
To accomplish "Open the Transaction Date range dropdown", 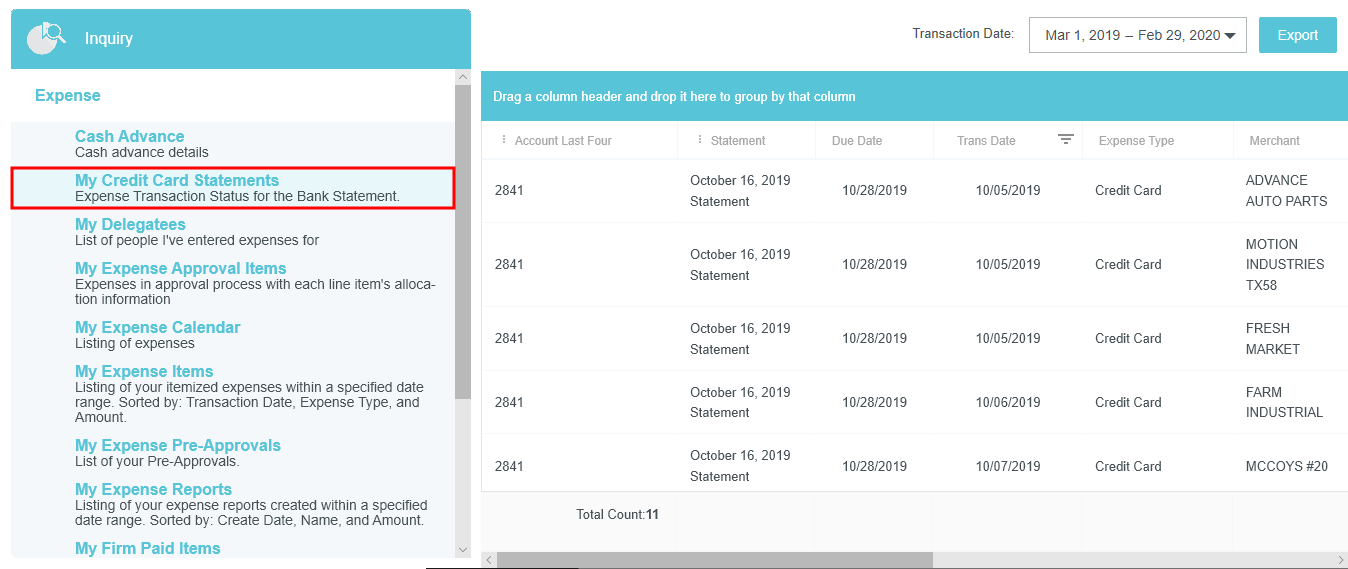I will pos(1137,35).
